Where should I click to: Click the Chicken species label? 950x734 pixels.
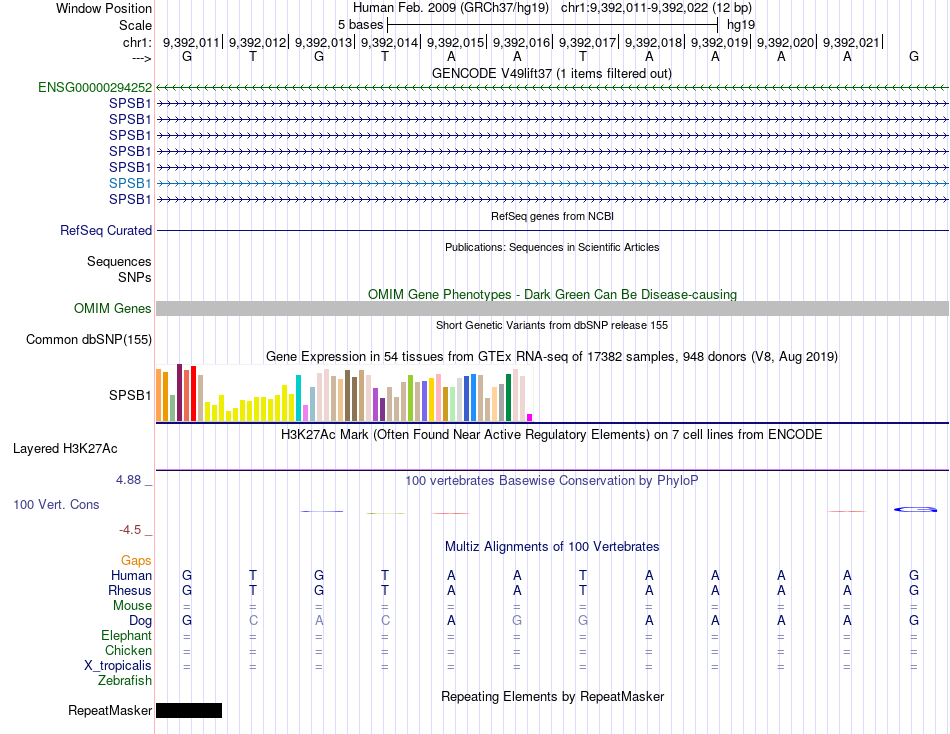tap(128, 650)
